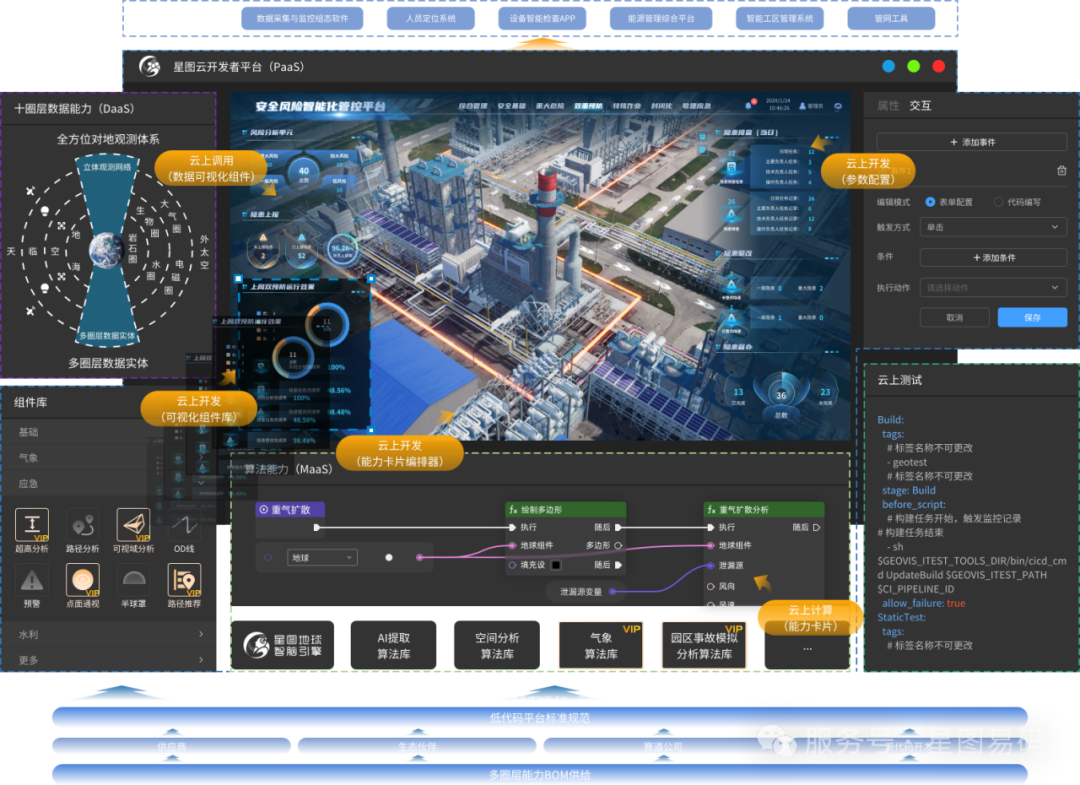Open the 星图地球智脑引擎 card

pyautogui.click(x=282, y=645)
